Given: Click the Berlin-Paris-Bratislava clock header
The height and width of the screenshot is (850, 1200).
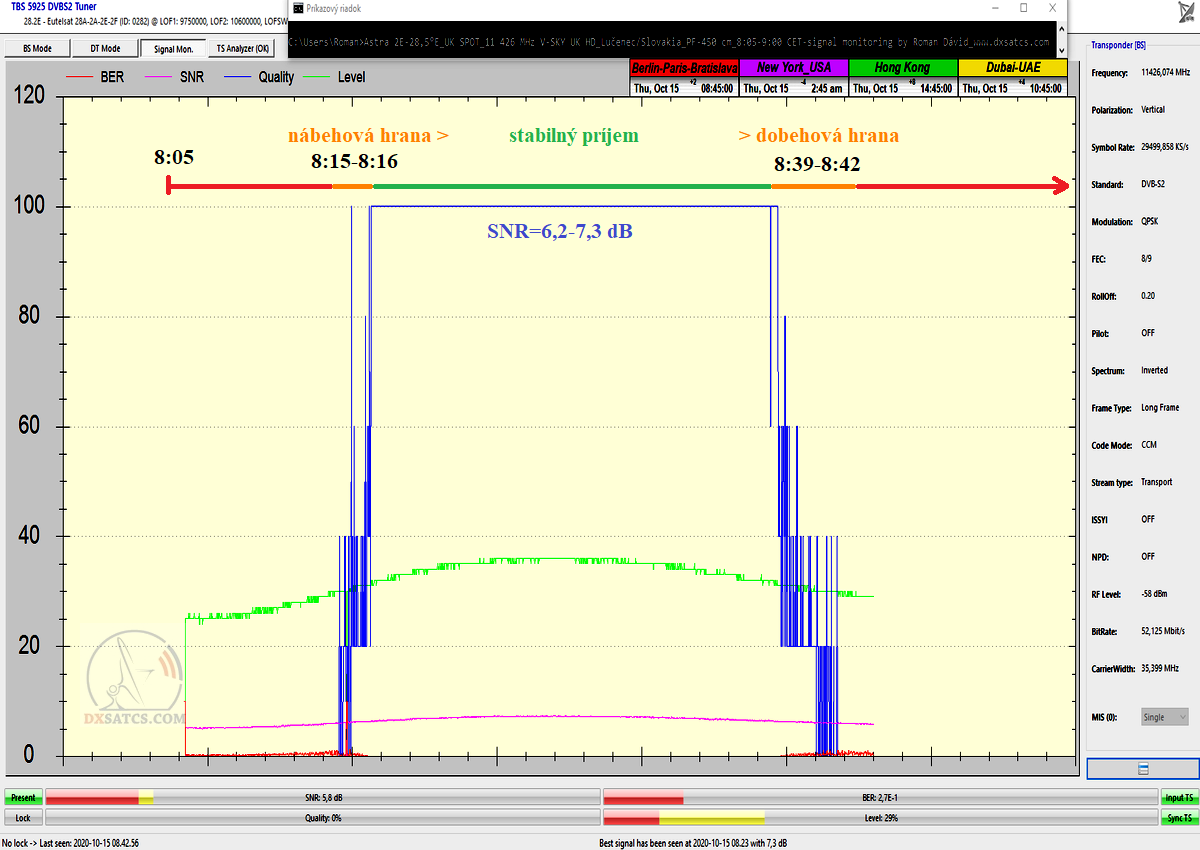Looking at the screenshot, I should click(684, 68).
